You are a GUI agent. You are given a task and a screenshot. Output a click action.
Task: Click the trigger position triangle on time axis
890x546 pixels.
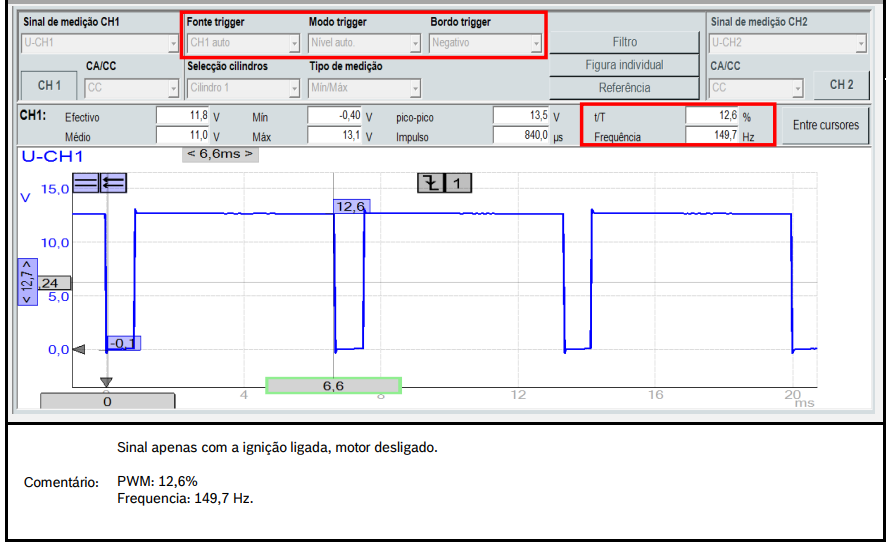tap(106, 381)
